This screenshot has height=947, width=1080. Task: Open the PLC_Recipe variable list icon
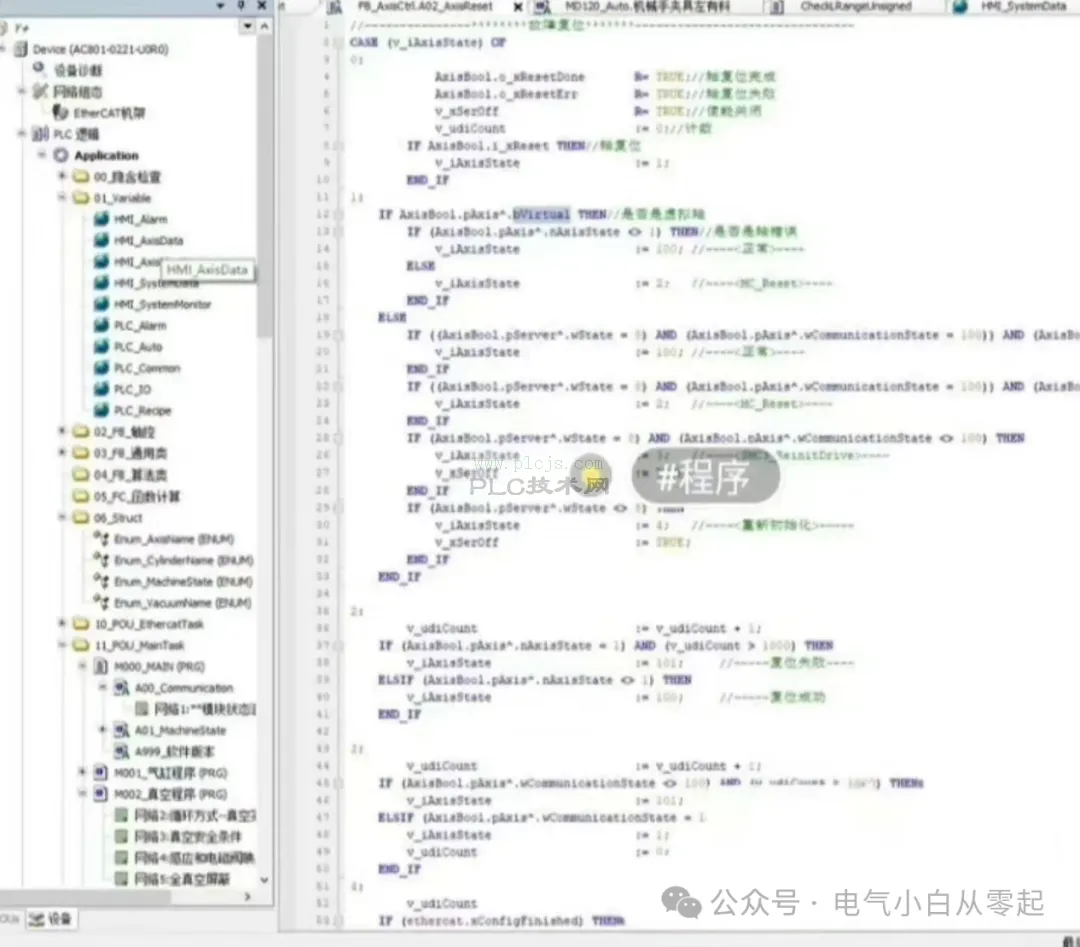tap(101, 410)
